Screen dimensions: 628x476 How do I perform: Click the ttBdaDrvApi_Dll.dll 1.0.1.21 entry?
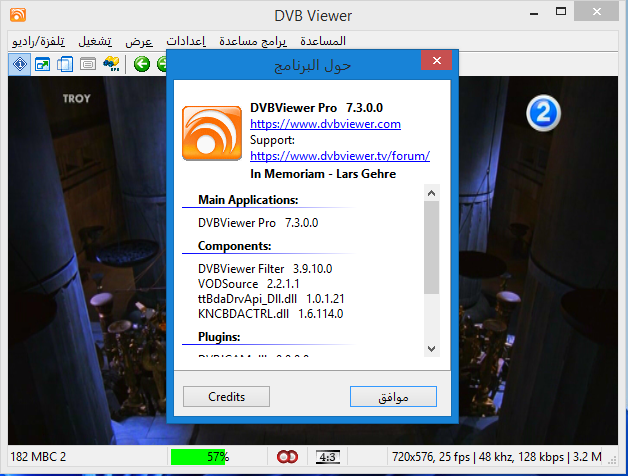(271, 299)
